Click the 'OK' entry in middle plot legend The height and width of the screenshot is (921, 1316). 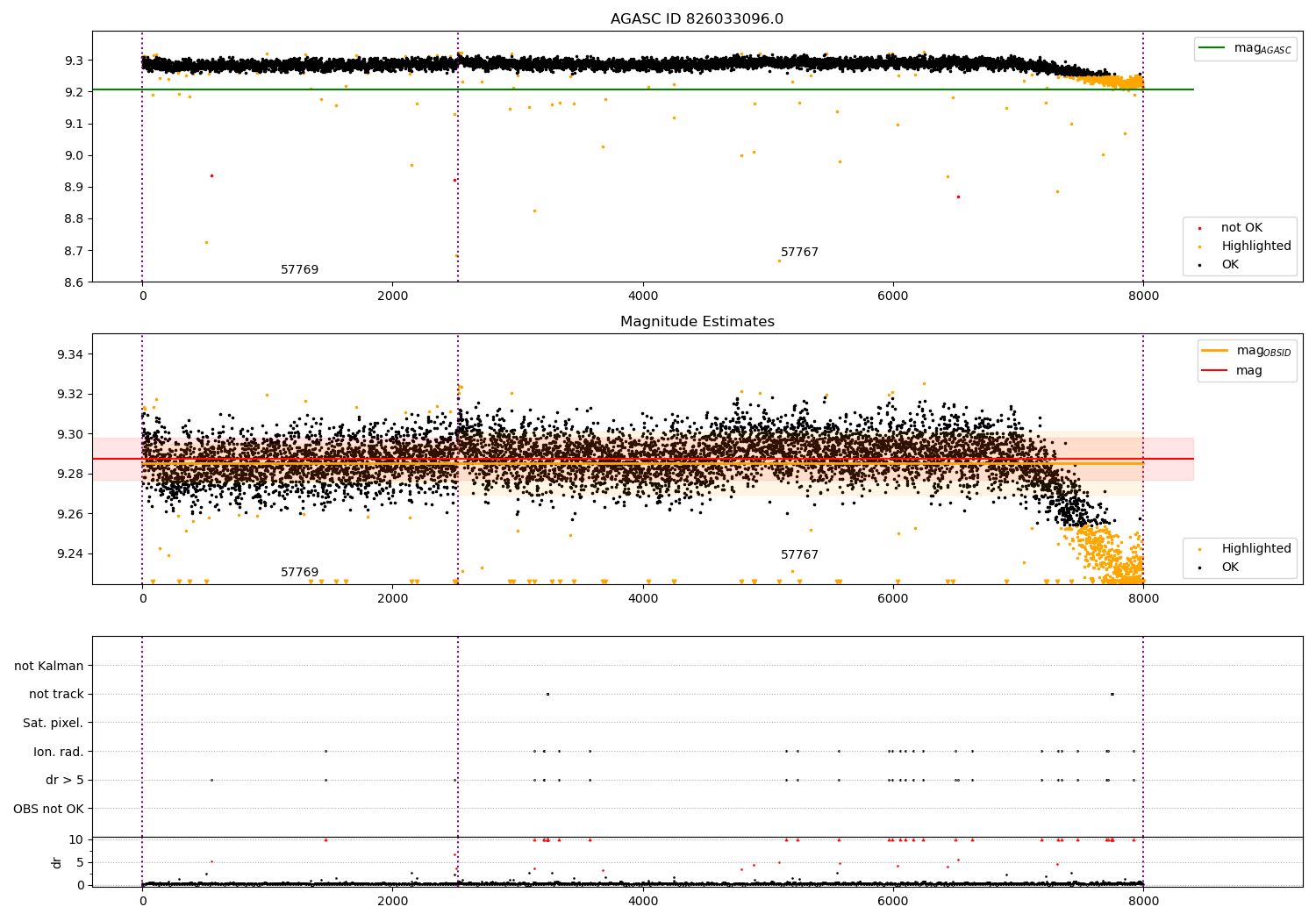1230,568
